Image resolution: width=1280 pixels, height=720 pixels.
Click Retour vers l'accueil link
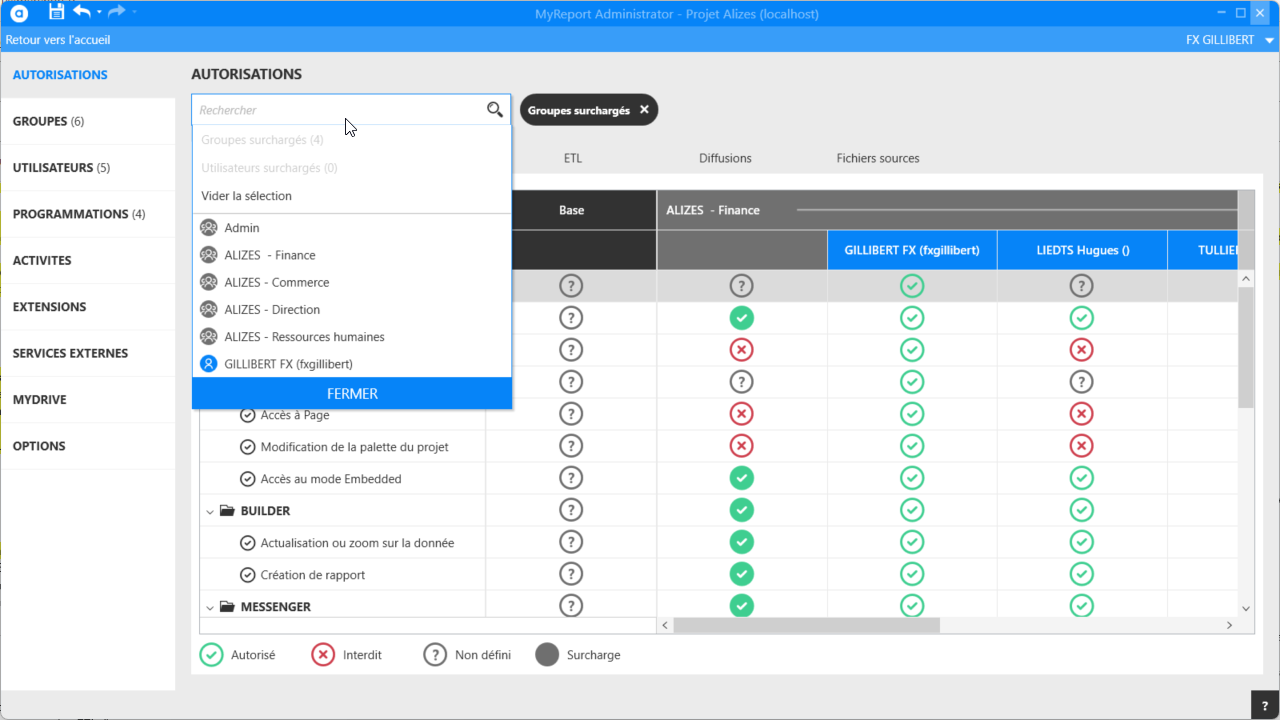[58, 40]
